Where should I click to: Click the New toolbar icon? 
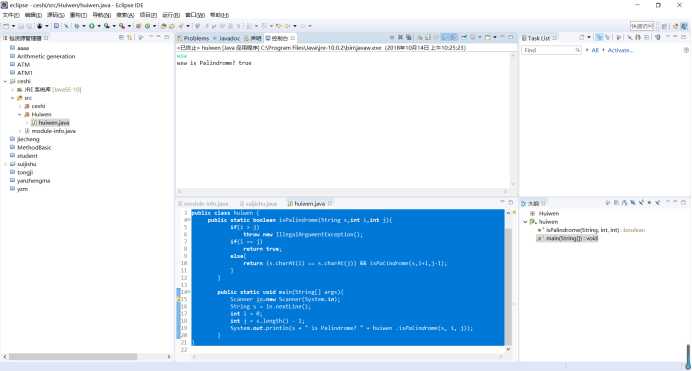[x=6, y=26]
